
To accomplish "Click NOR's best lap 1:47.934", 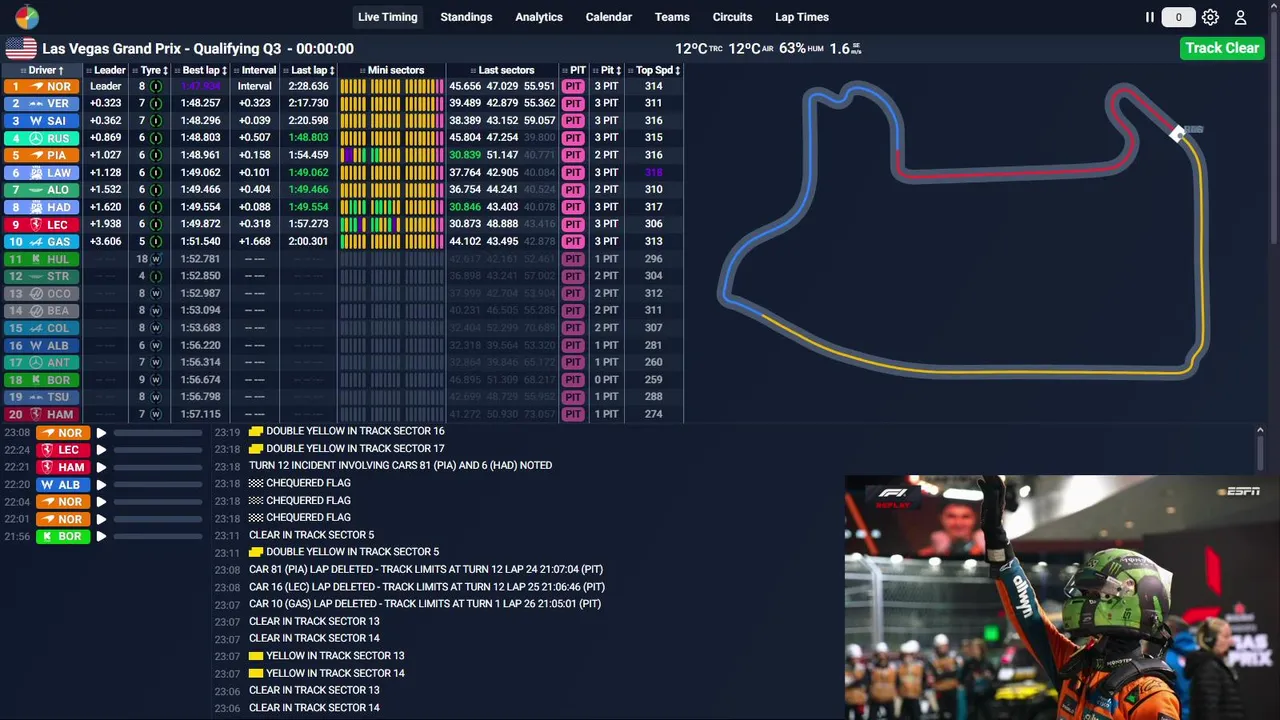I will tap(200, 86).
